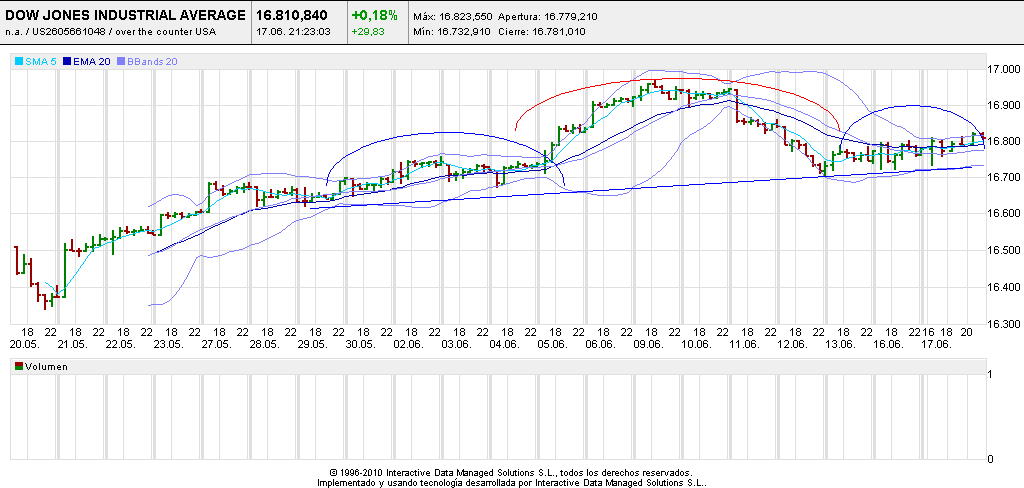Click volume axis label 0
Viewport: 1024px width, 488px height.
click(x=991, y=459)
